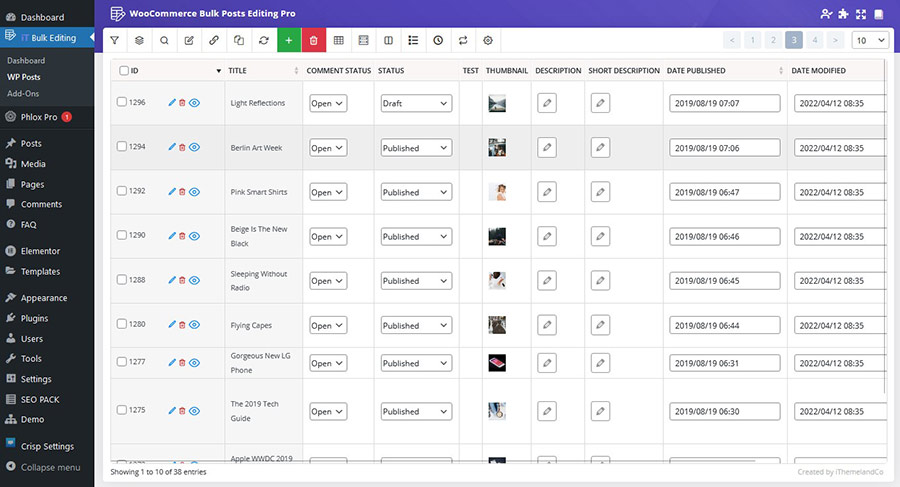900x487 pixels.
Task: Delete selected posts with red trash button
Action: coord(313,40)
